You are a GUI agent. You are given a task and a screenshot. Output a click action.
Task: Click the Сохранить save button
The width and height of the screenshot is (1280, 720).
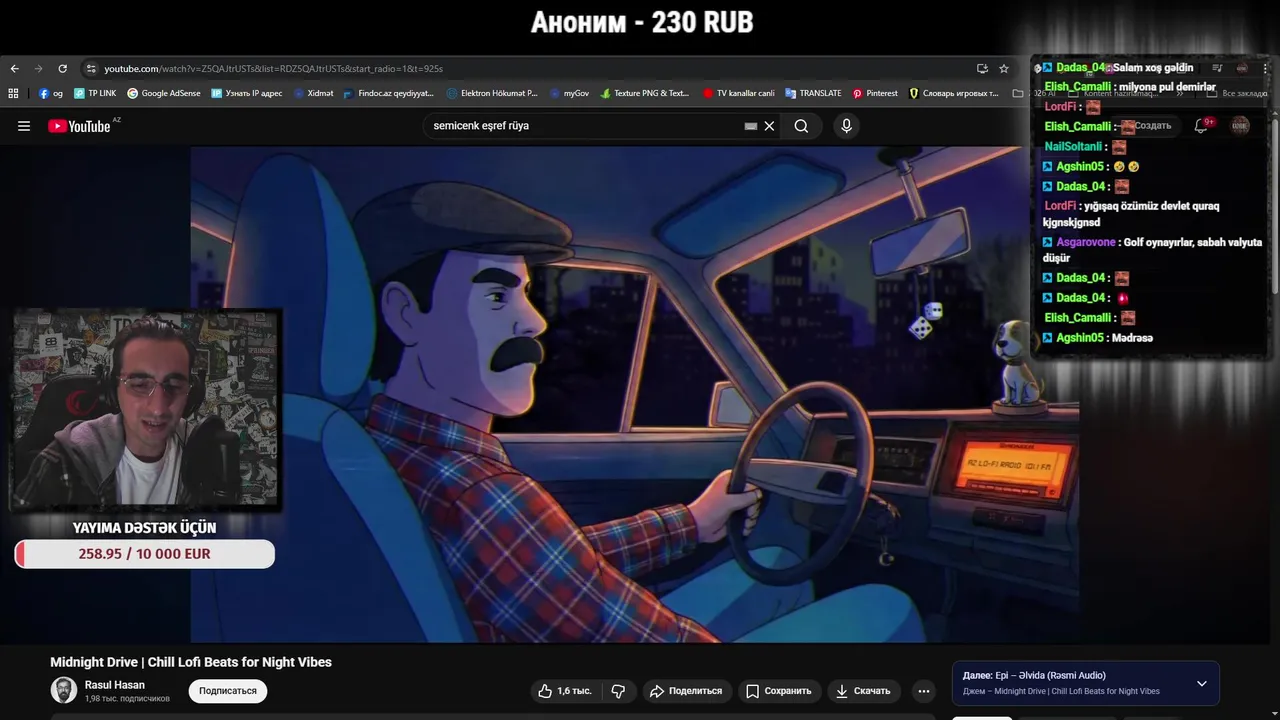[779, 691]
